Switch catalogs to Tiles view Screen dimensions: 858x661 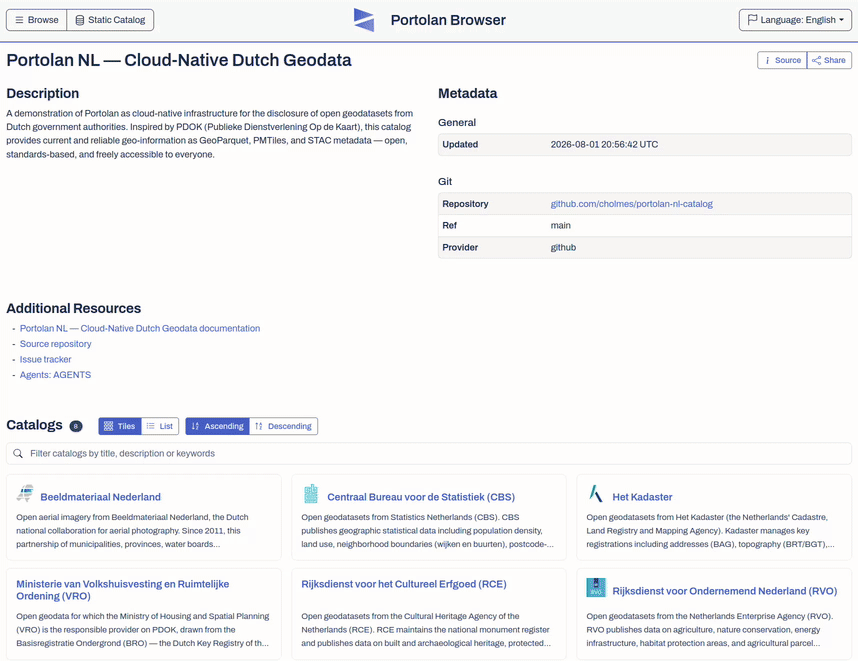(120, 426)
